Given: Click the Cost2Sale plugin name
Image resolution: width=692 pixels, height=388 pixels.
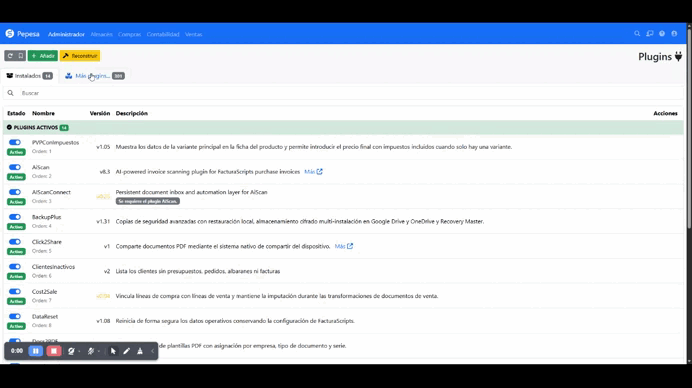Looking at the screenshot, I should (x=45, y=292).
